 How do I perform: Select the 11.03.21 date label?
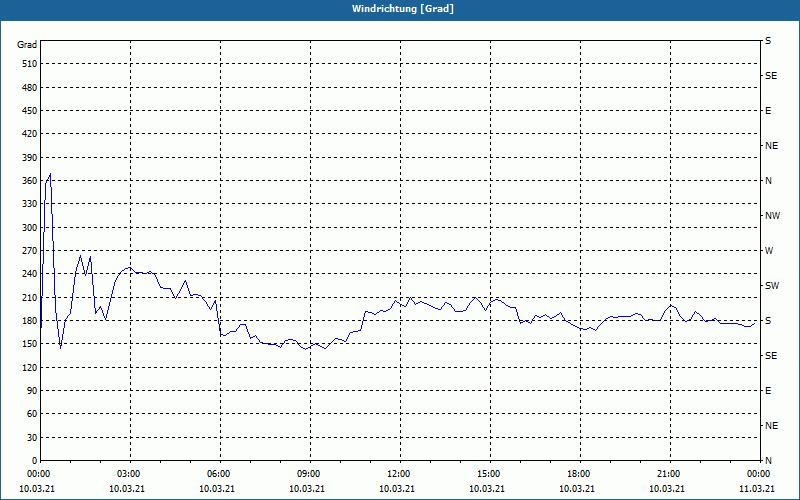click(757, 489)
